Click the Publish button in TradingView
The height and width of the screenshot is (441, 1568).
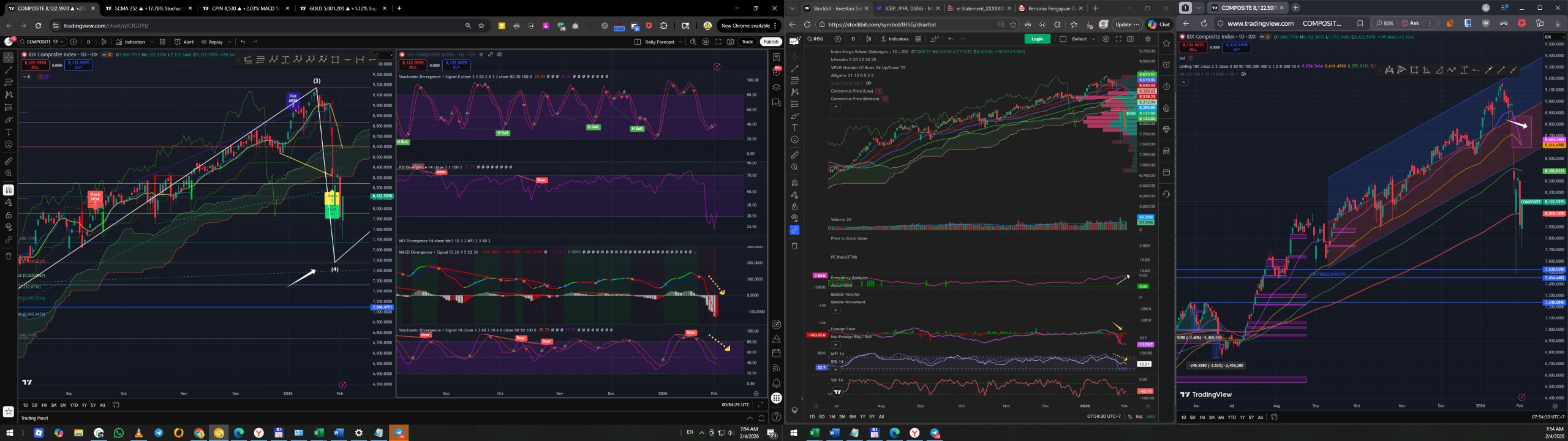(x=771, y=42)
